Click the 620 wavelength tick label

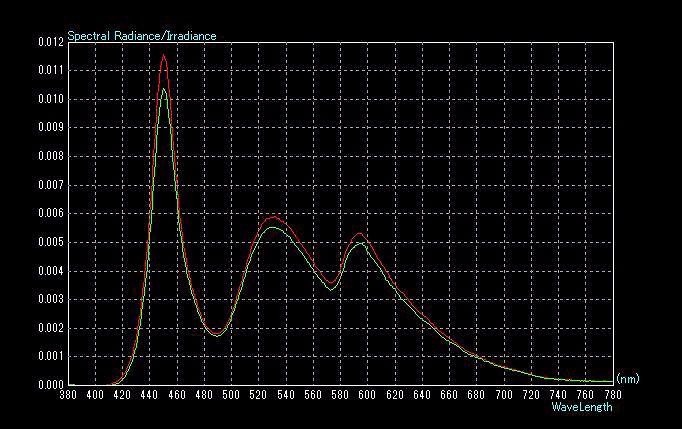coord(395,395)
